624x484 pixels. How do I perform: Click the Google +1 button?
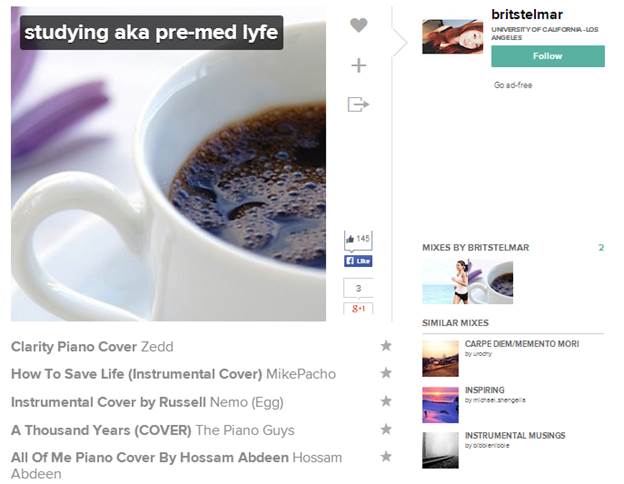tap(358, 308)
